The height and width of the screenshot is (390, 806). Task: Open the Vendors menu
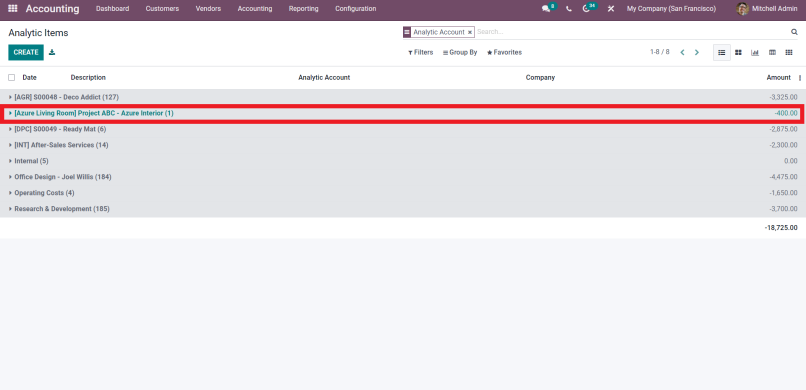pos(208,9)
